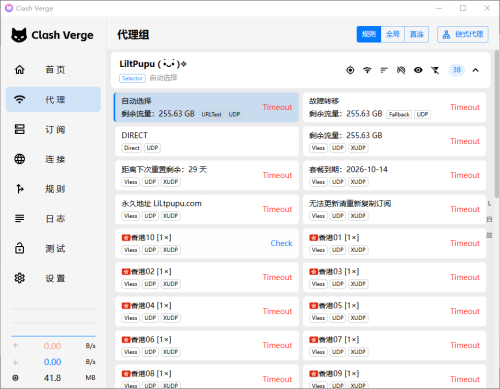The image size is (500, 389).
Task: Change sort order with the sort lines icon
Action: [384, 70]
